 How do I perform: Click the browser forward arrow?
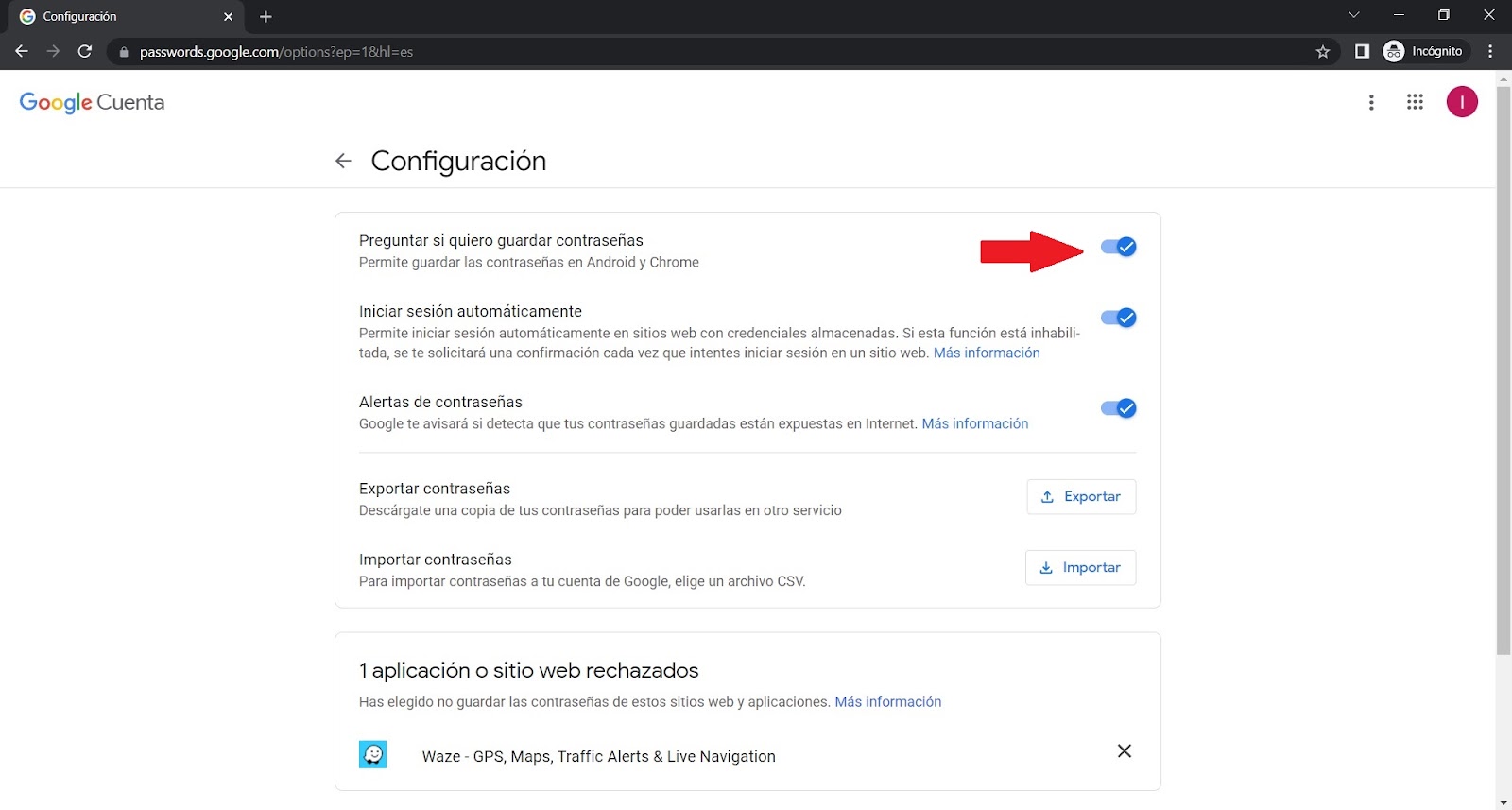(x=53, y=51)
